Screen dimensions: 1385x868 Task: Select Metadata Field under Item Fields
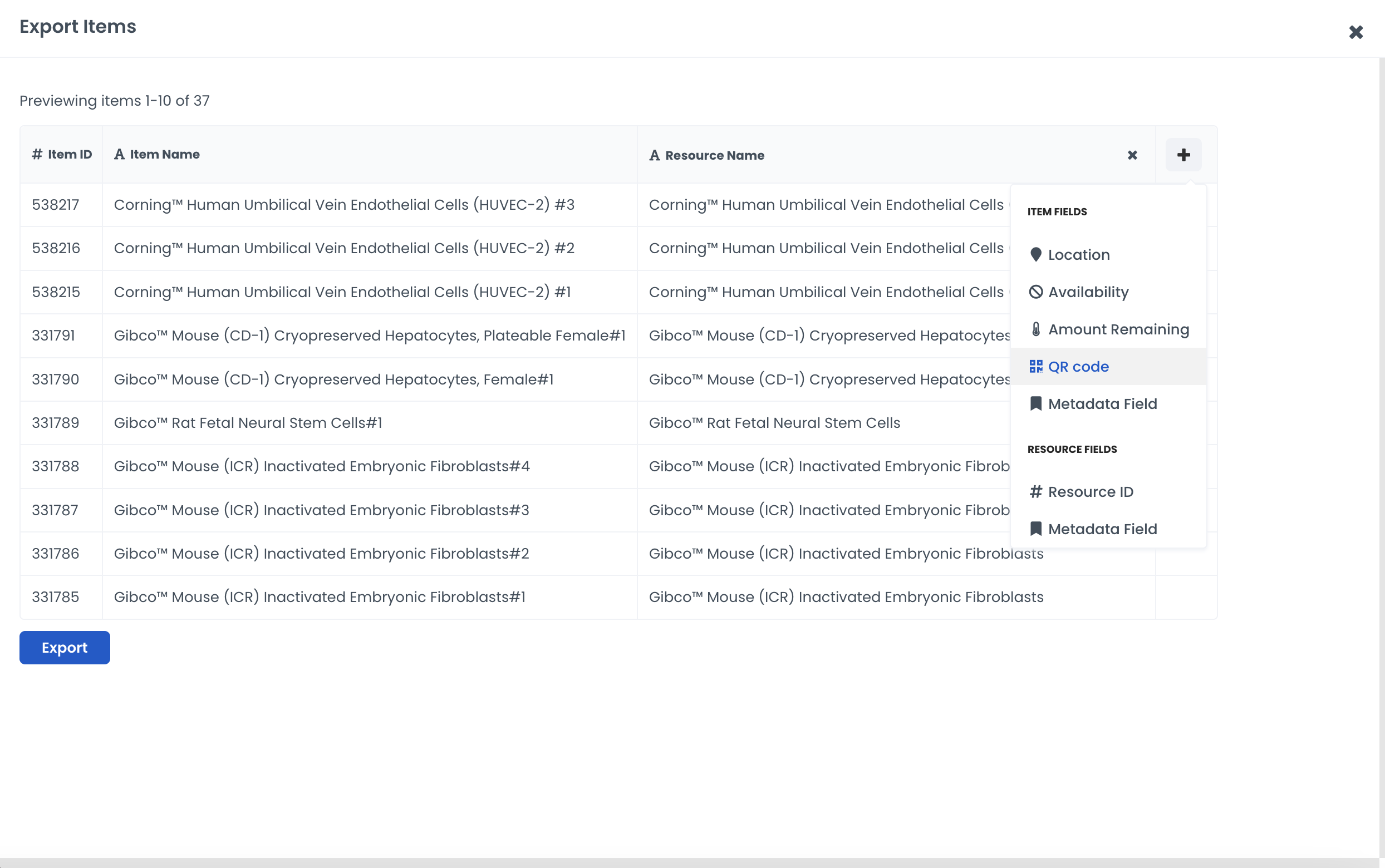click(x=1102, y=404)
